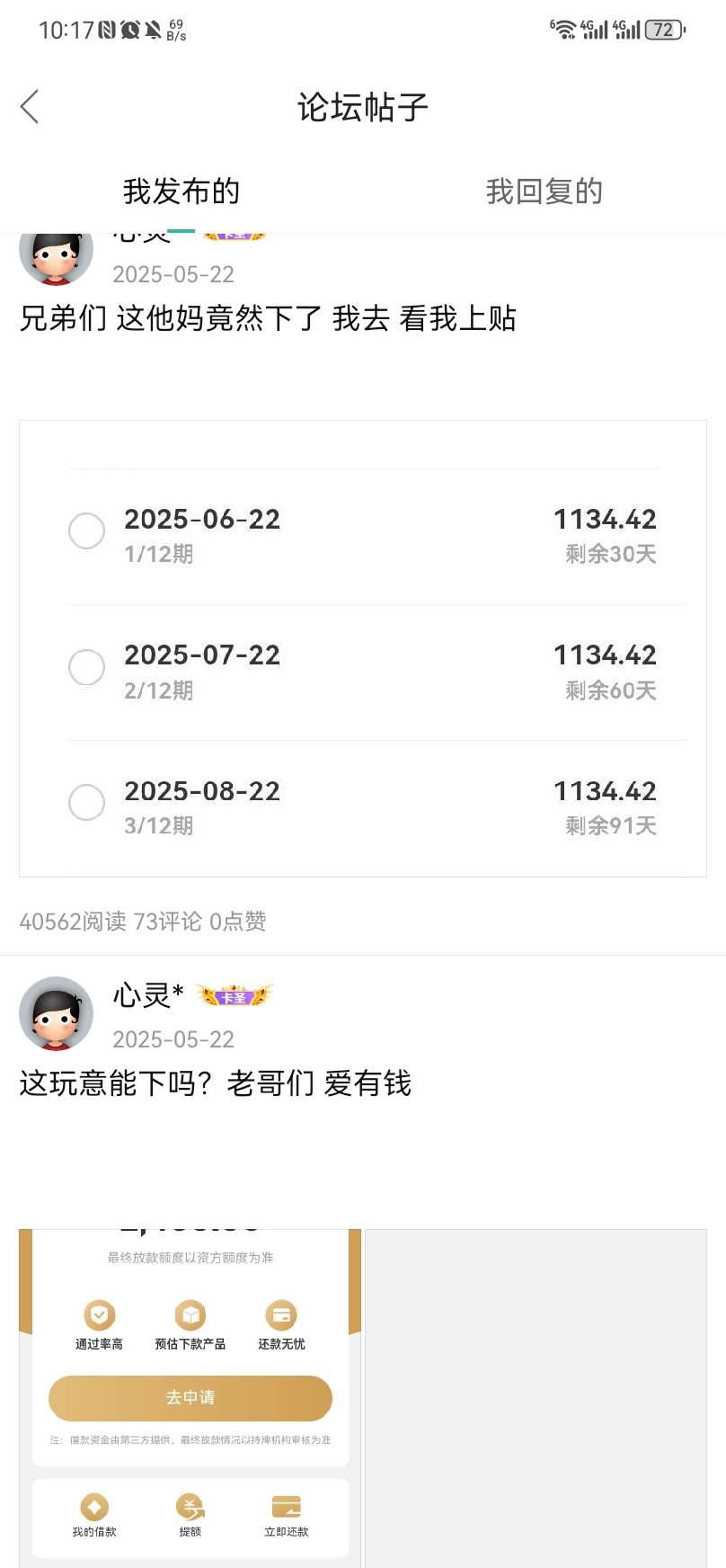Switch to 我回复的 tab

click(x=544, y=192)
